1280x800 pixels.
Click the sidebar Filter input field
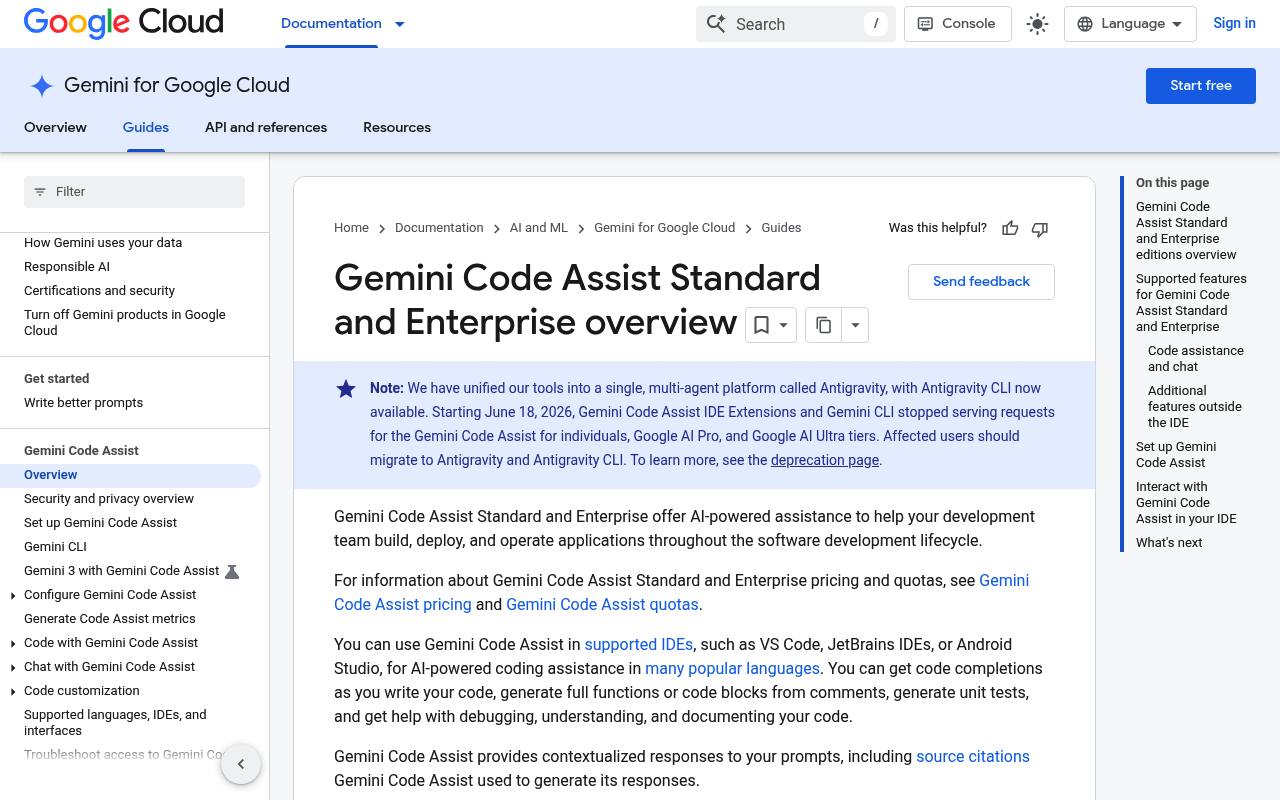coord(134,192)
